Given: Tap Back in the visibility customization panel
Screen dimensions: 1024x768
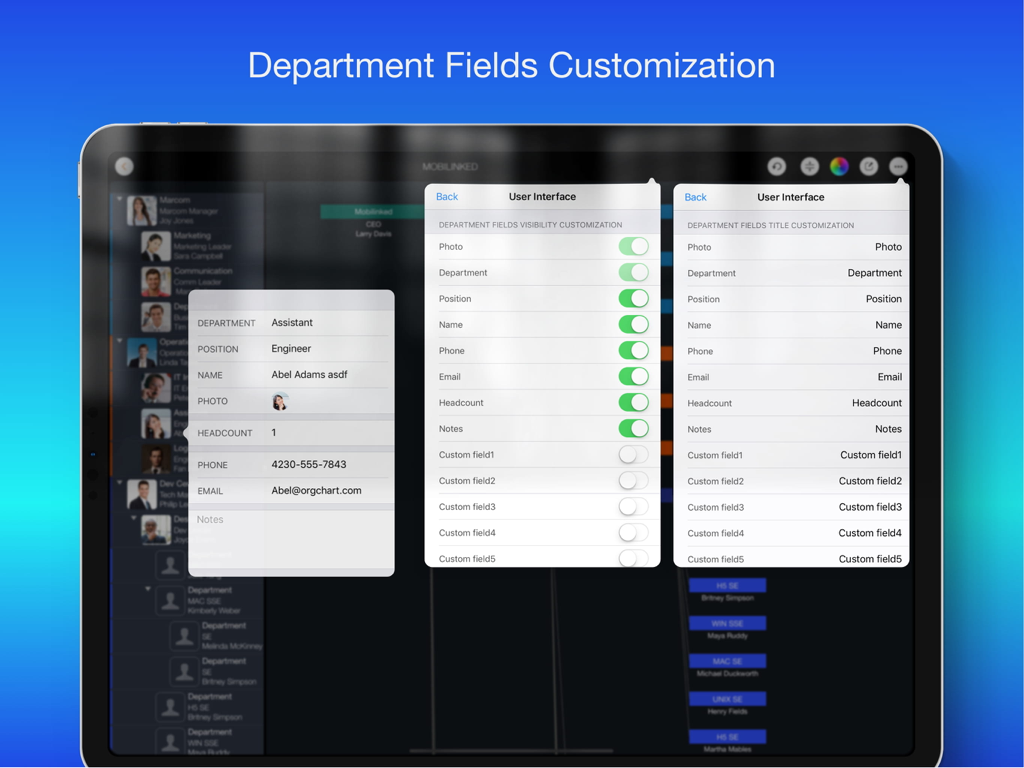Looking at the screenshot, I should tap(446, 196).
